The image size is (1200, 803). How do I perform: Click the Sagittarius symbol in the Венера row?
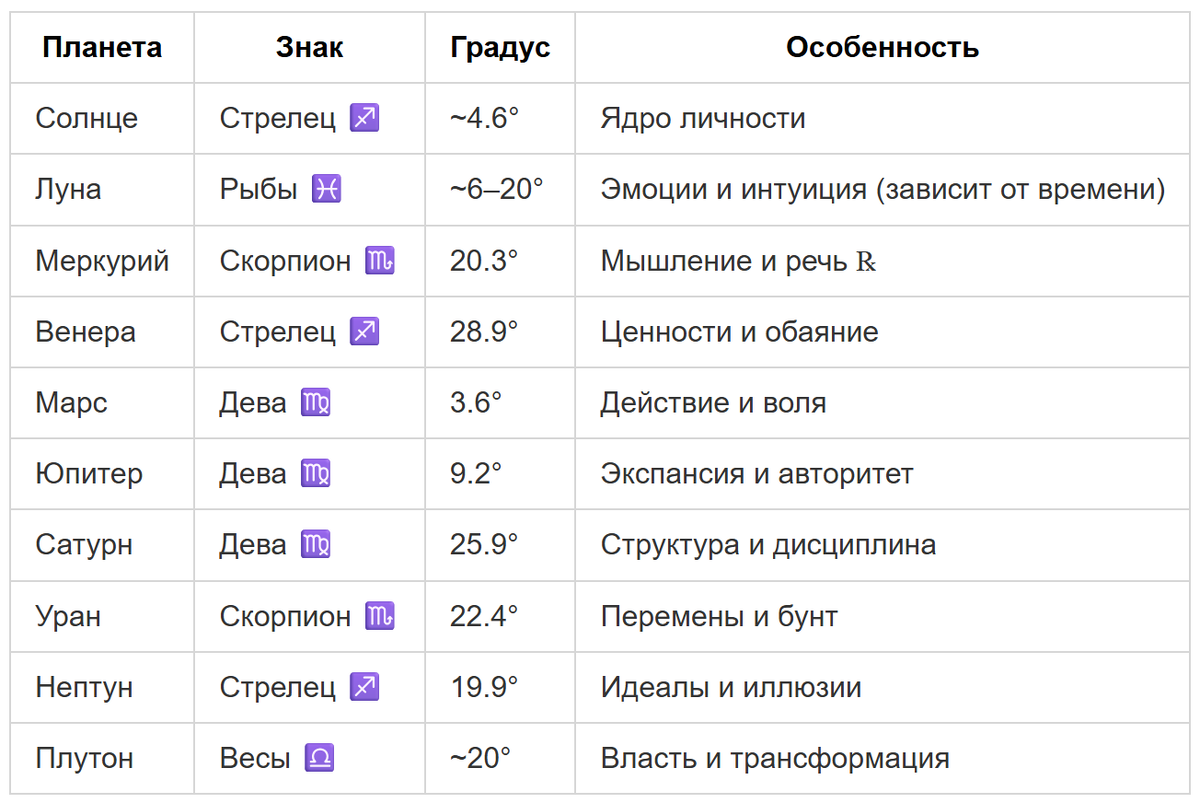pos(364,332)
